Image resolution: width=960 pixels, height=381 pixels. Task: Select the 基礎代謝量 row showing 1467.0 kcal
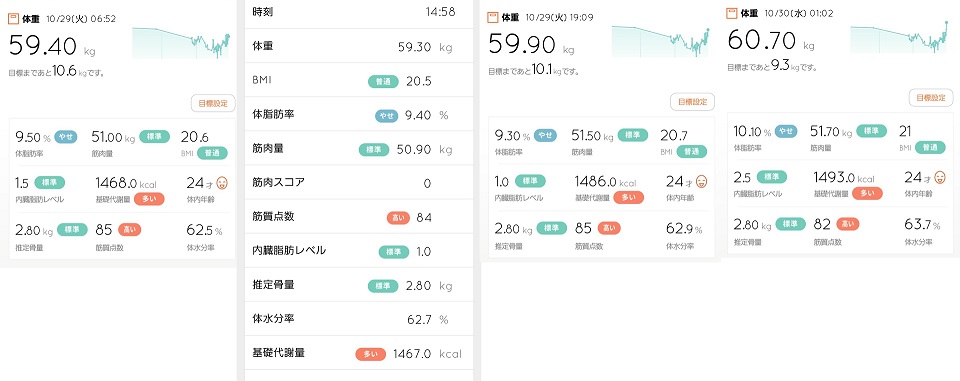pos(359,353)
